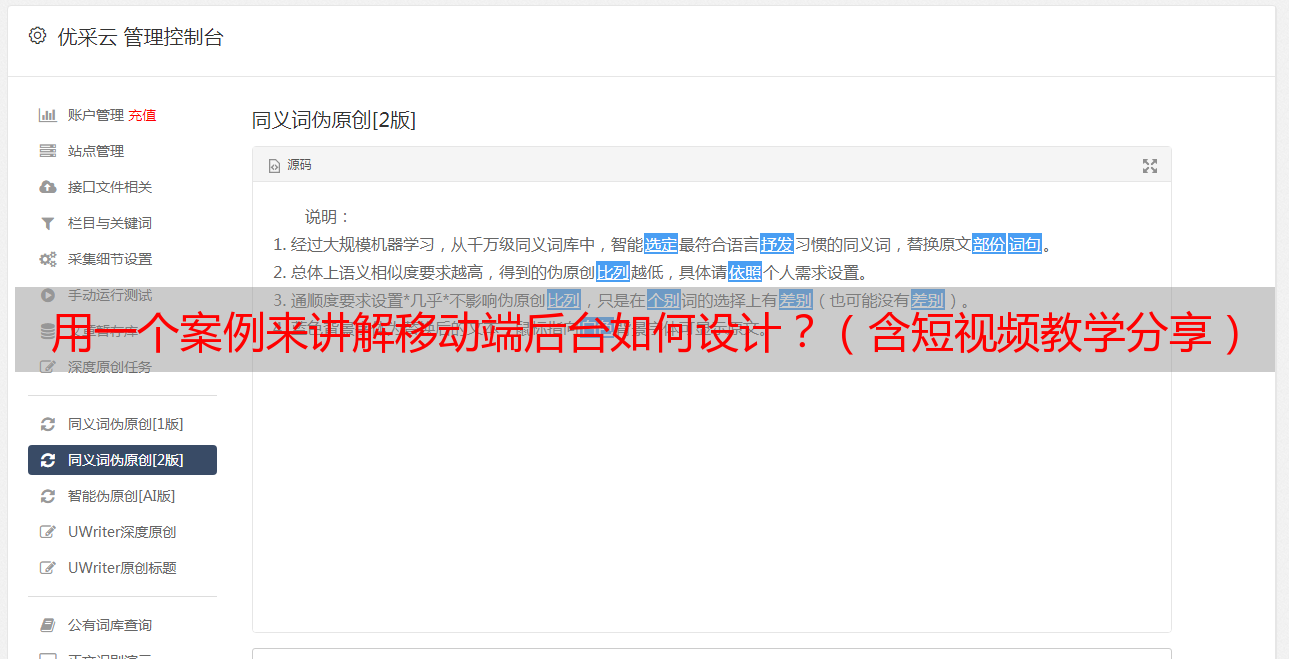
Task: Click the red 充值 recharge link
Action: point(142,115)
